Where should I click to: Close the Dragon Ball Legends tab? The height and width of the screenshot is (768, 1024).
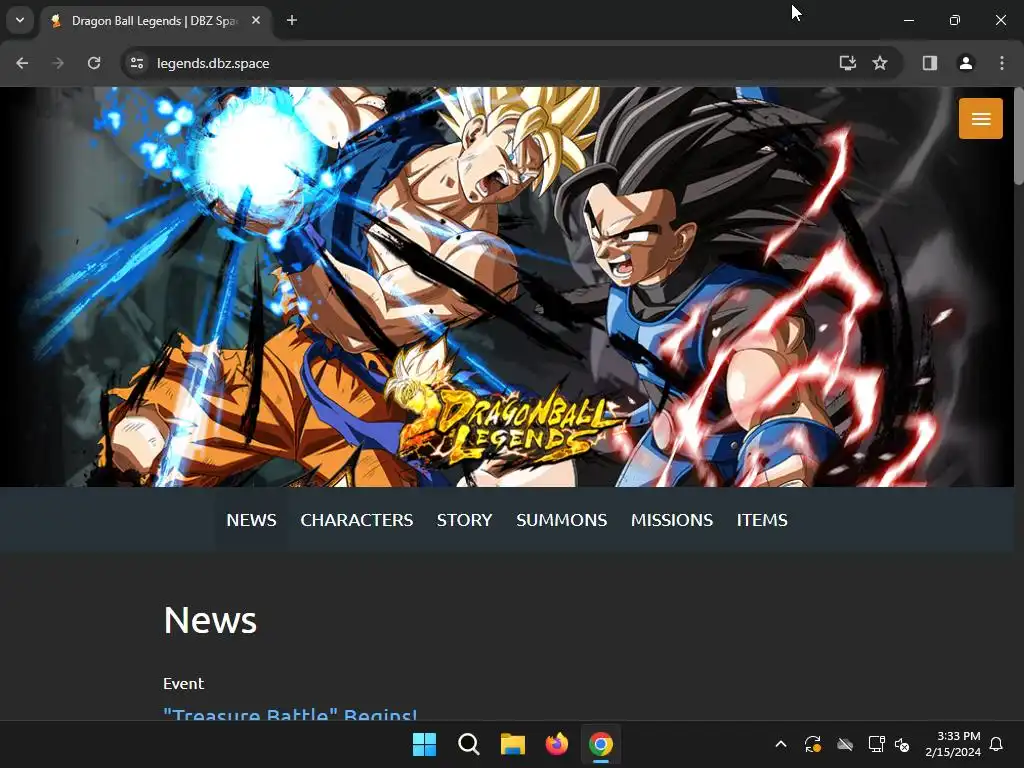click(256, 20)
